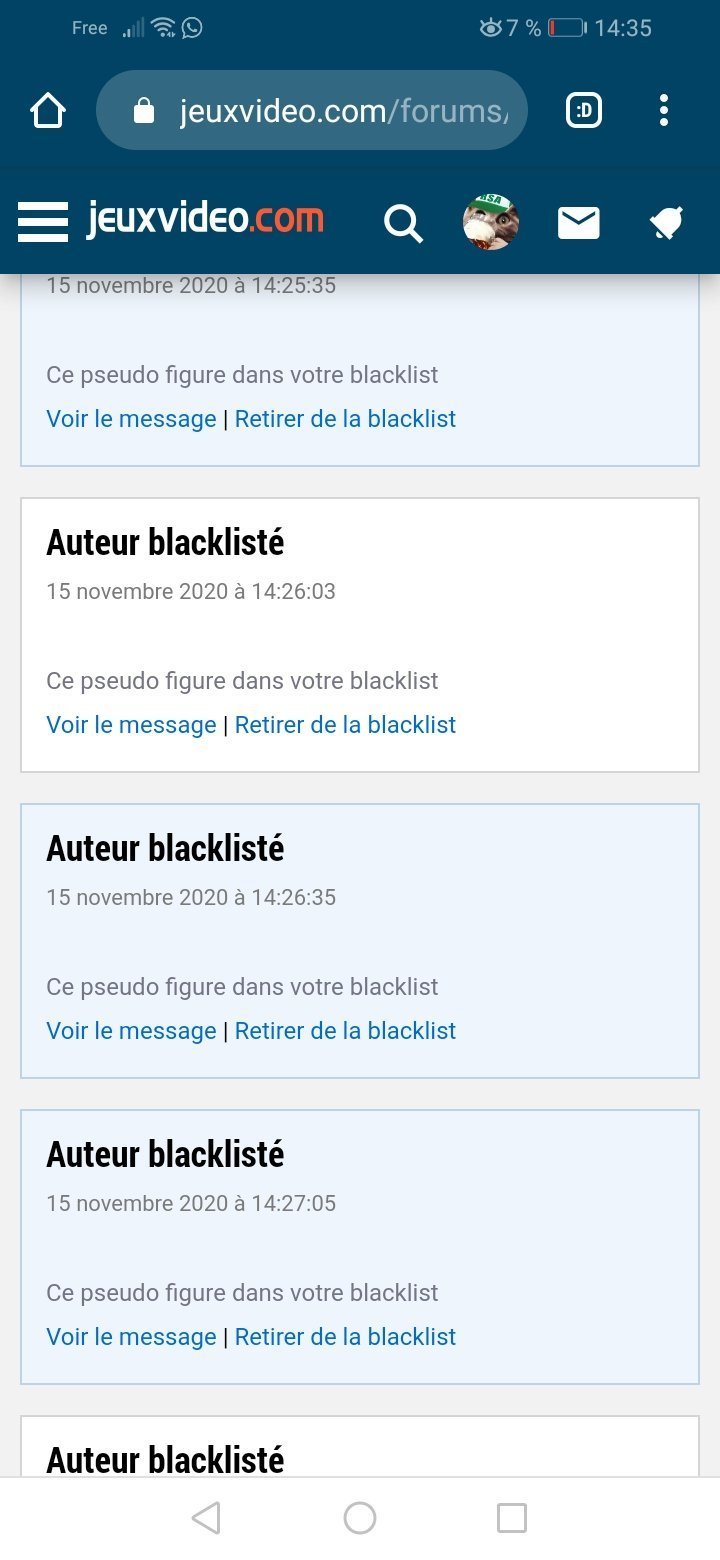Open the jeuxvideo.com hamburger menu
The height and width of the screenshot is (1560, 720).
(x=43, y=221)
